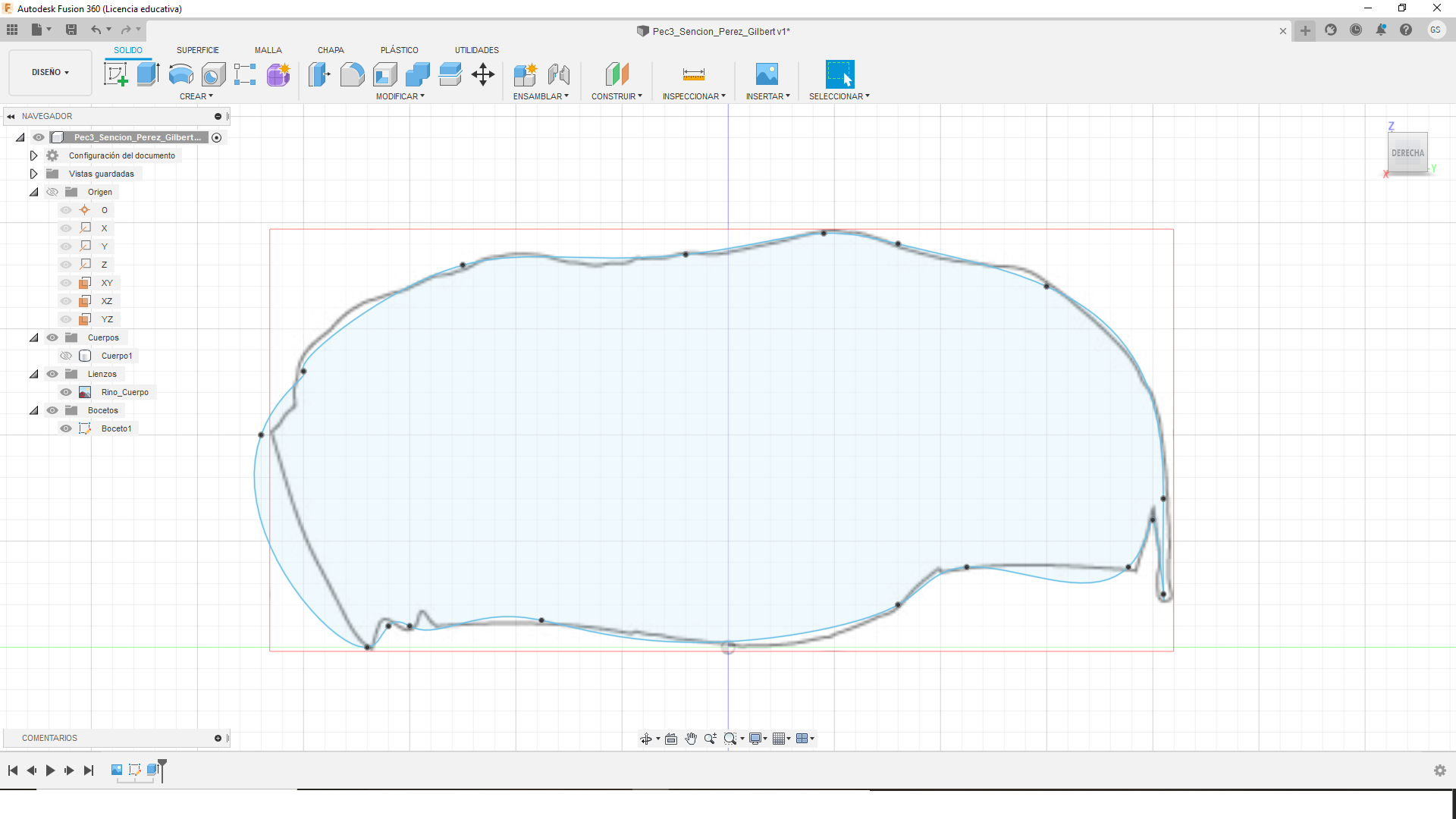1456x819 pixels.
Task: Open the Help question mark icon
Action: tap(1406, 30)
